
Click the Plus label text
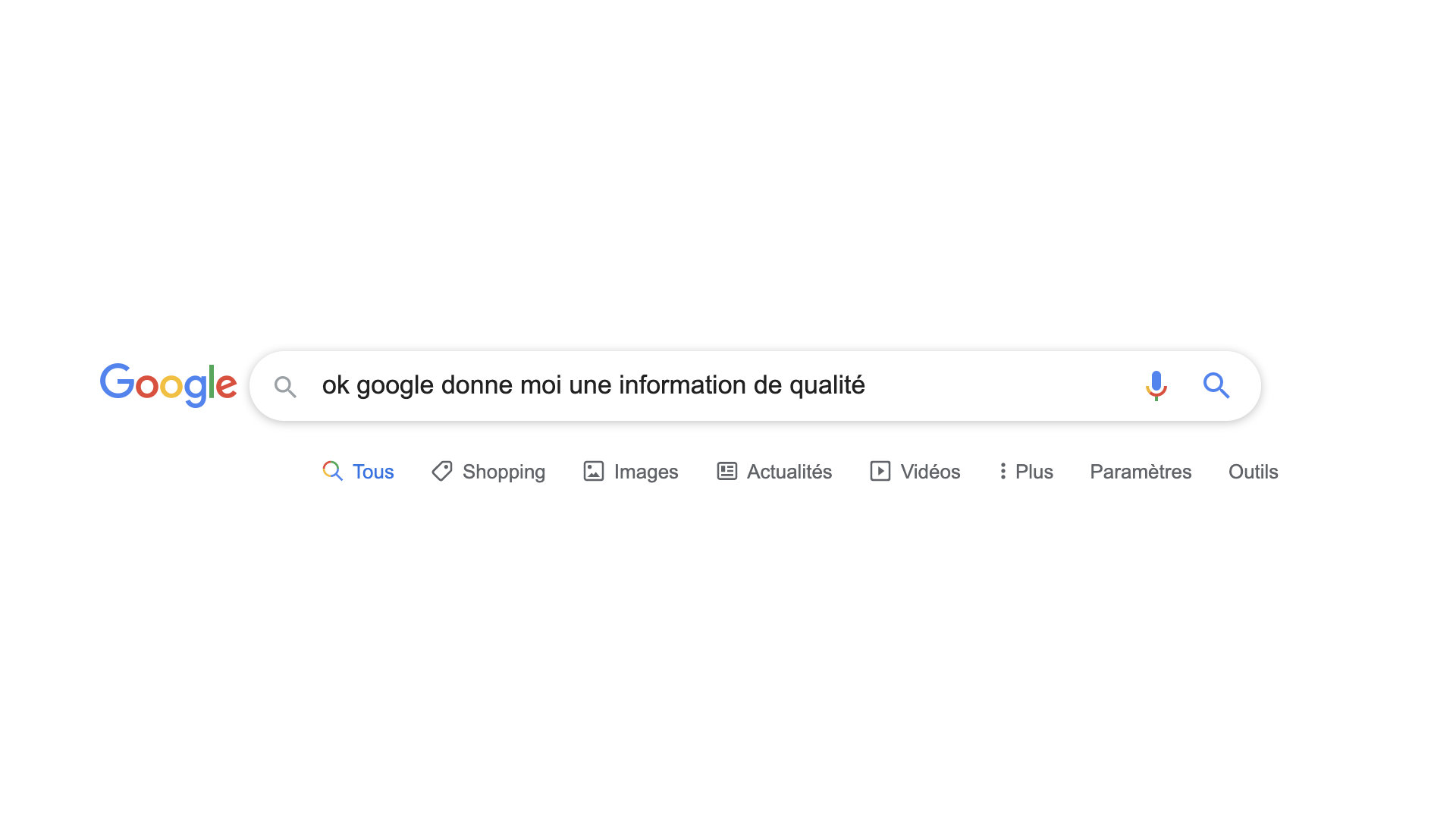coord(1034,472)
